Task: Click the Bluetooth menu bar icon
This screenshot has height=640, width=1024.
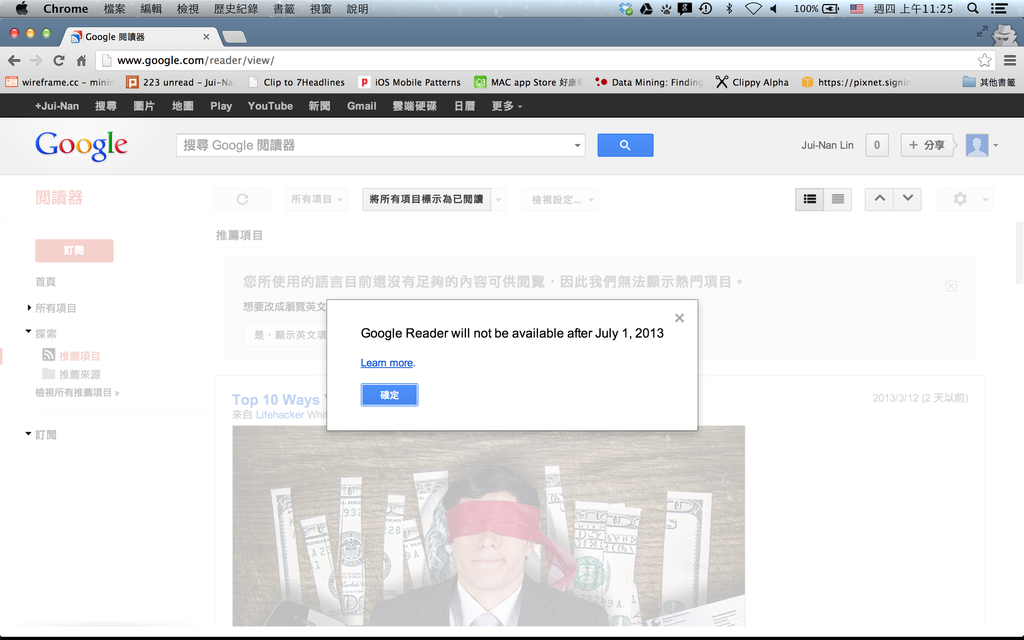Action: click(729, 8)
